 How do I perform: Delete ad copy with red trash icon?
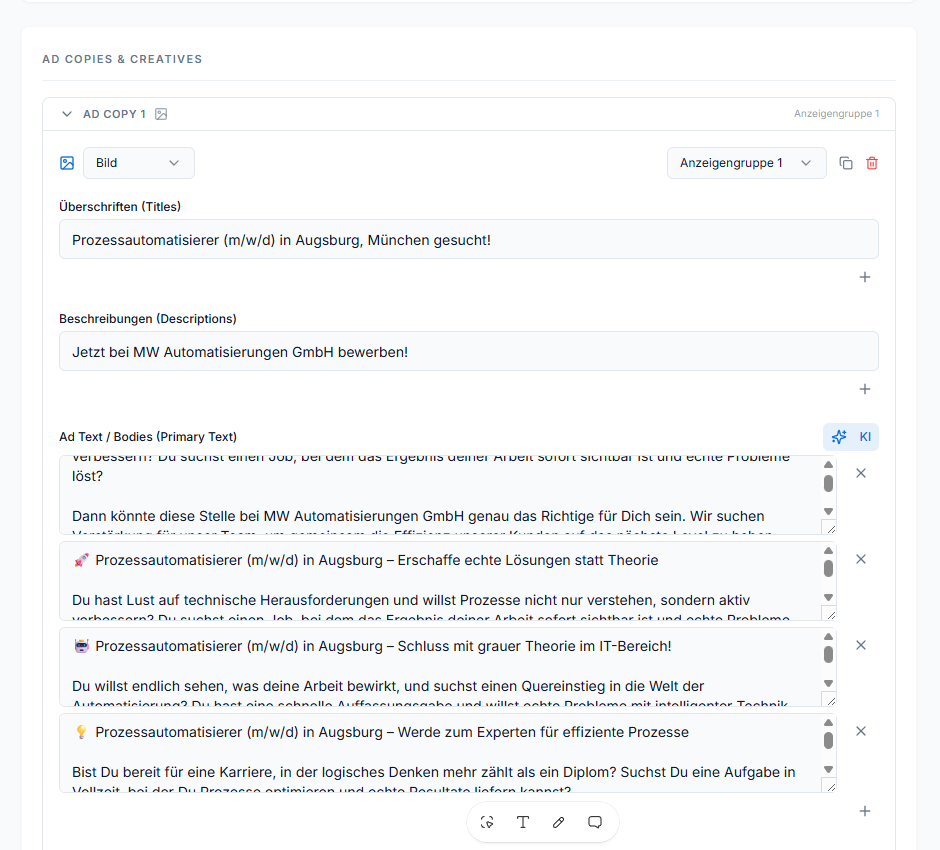coord(872,163)
